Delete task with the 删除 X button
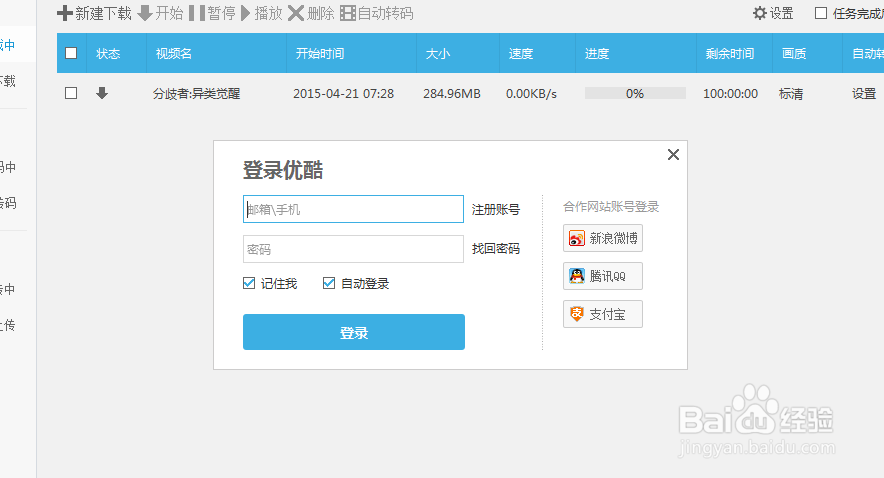This screenshot has height=478, width=884. click(x=311, y=13)
